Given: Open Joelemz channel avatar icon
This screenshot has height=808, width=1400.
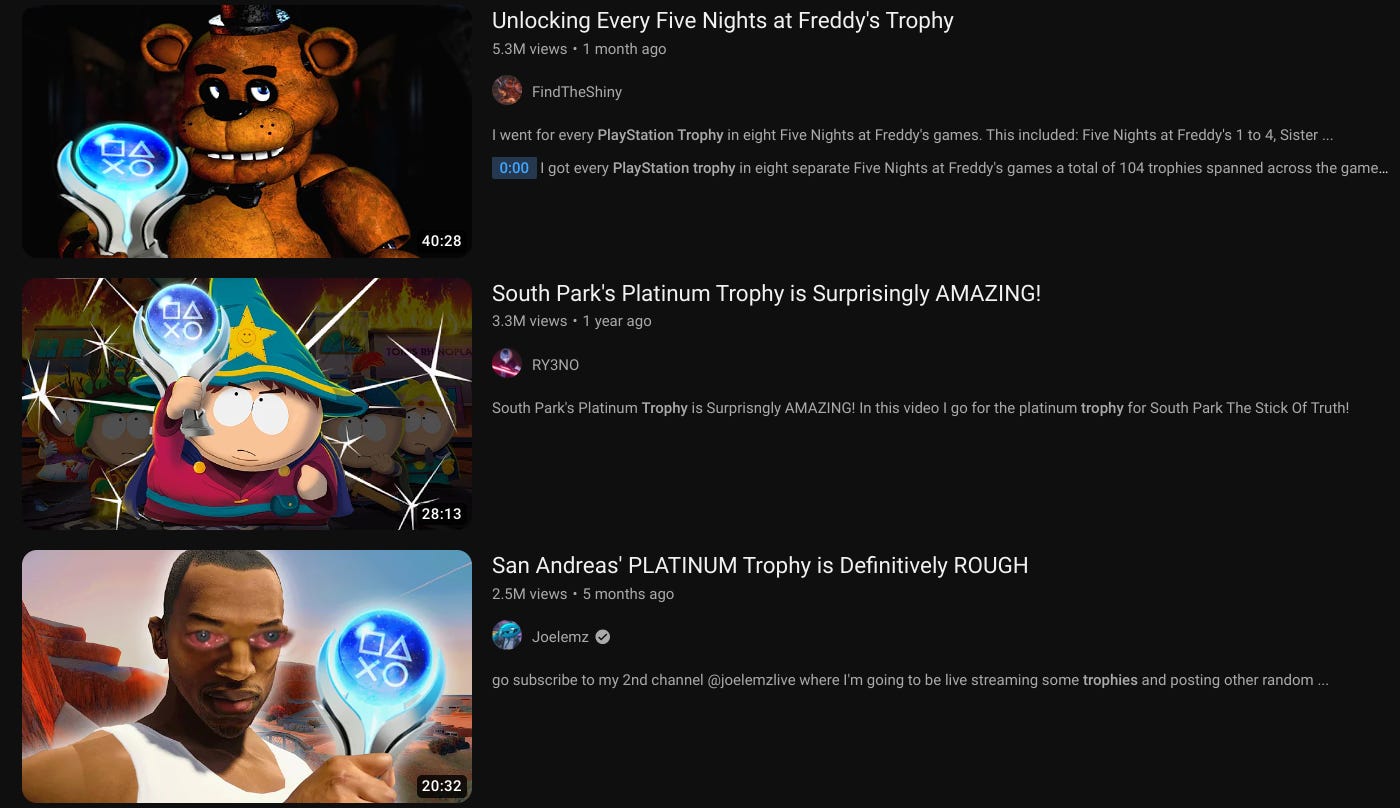Looking at the screenshot, I should (507, 636).
